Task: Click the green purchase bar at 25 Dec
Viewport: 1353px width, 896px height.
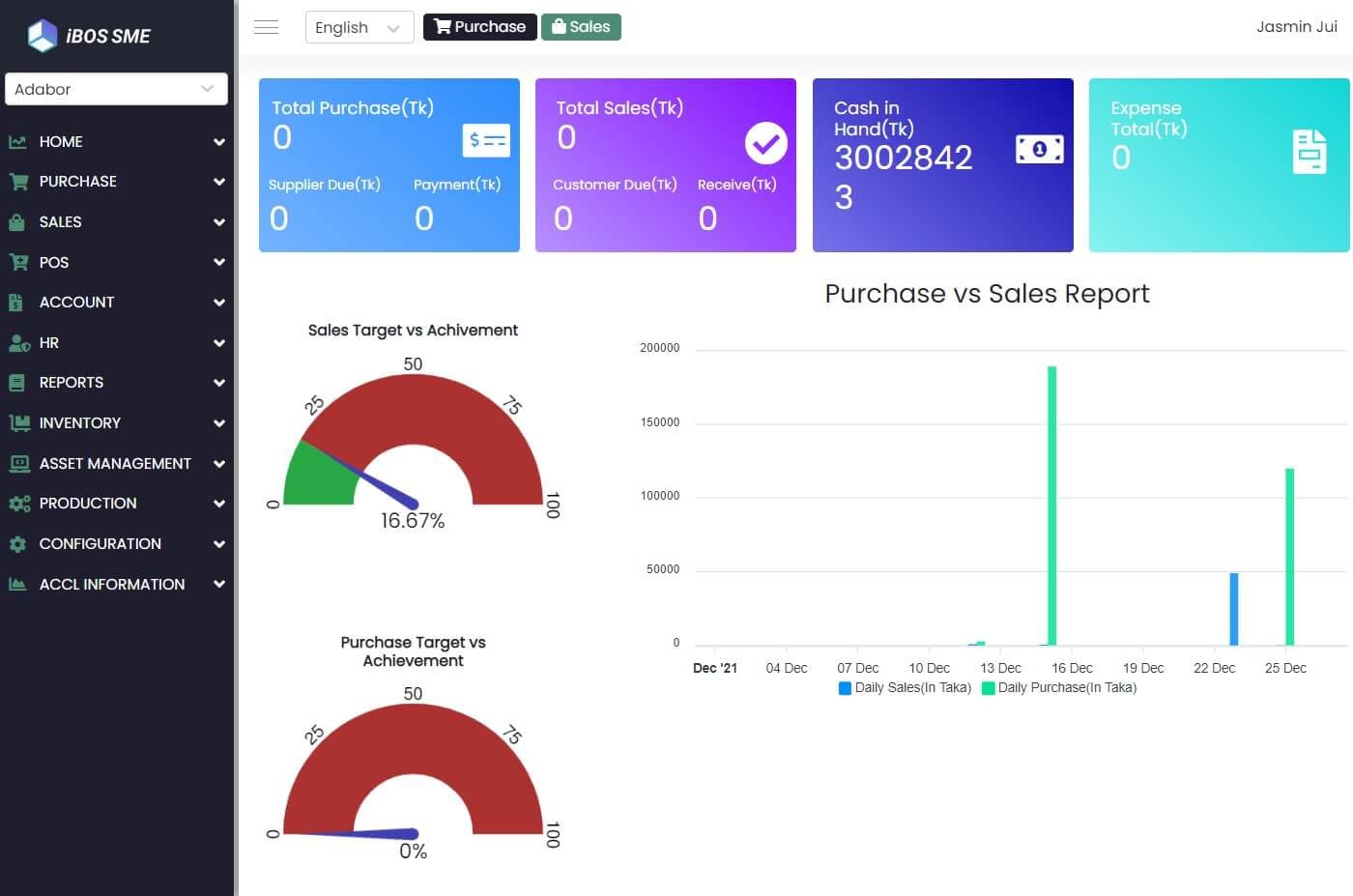Action: [1289, 557]
